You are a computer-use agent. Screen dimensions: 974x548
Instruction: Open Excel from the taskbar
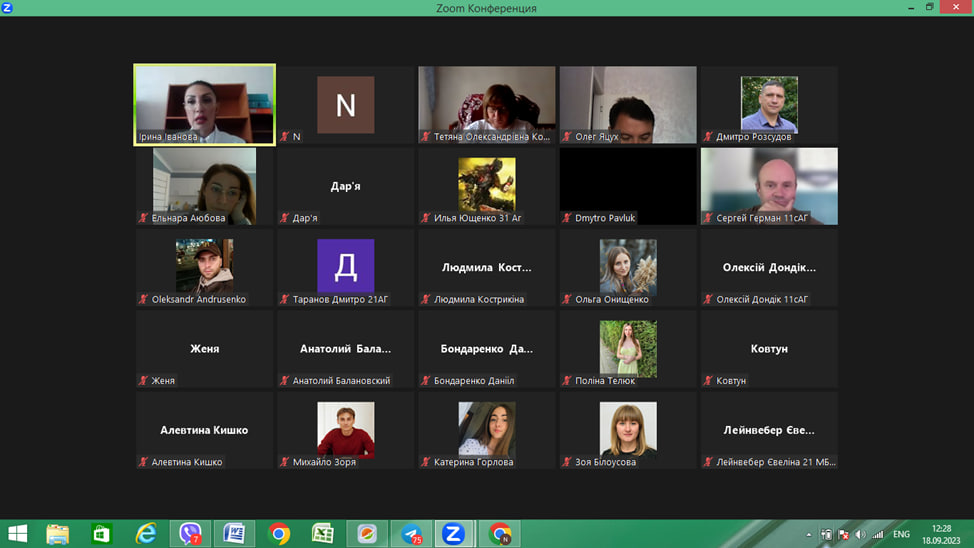tap(322, 534)
